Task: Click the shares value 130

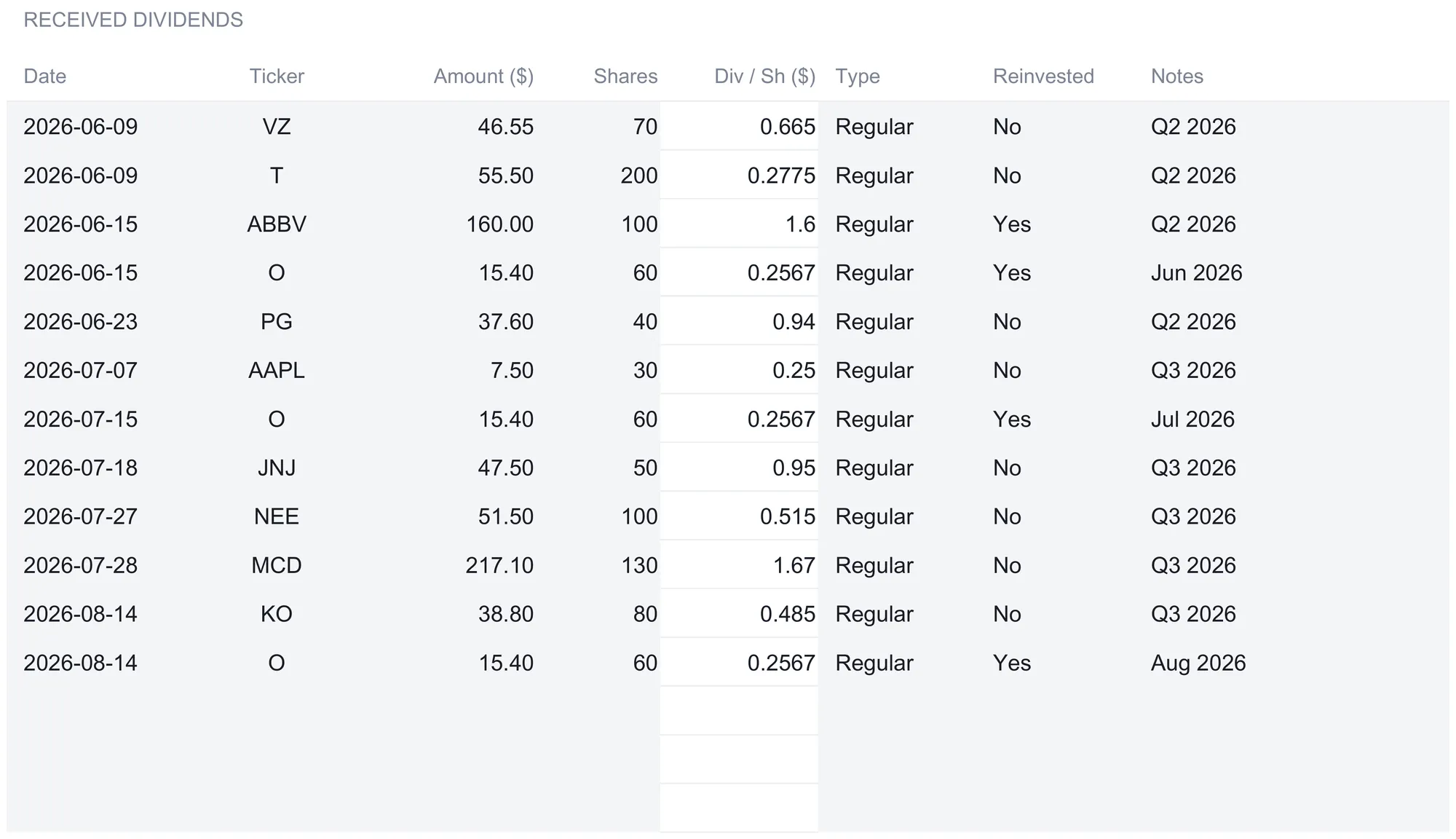Action: pyautogui.click(x=638, y=566)
